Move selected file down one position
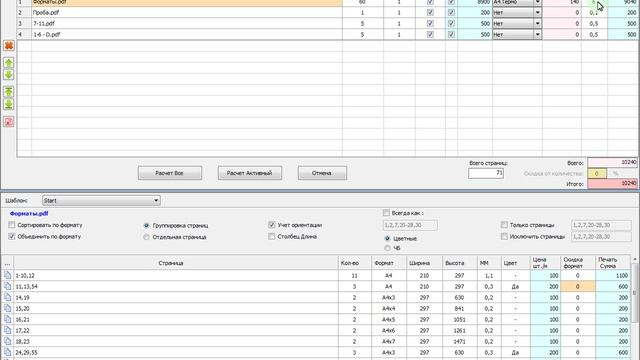The height and width of the screenshot is (360, 640). pyautogui.click(x=9, y=75)
